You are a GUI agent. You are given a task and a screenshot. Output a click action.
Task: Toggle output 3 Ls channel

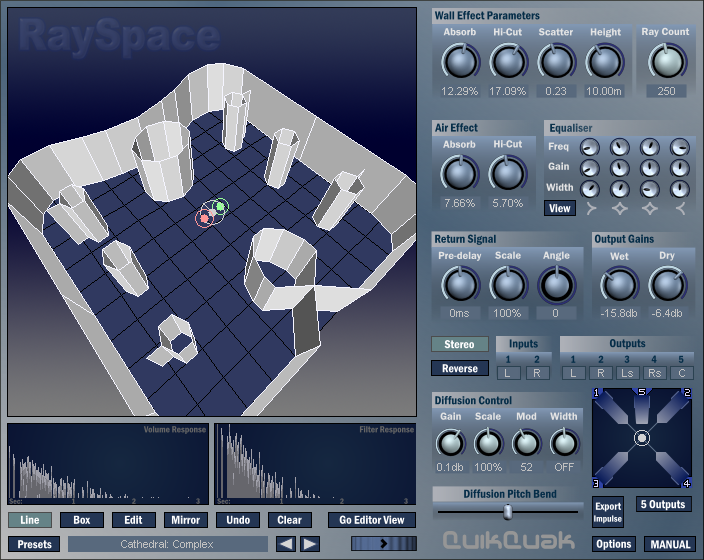627,373
